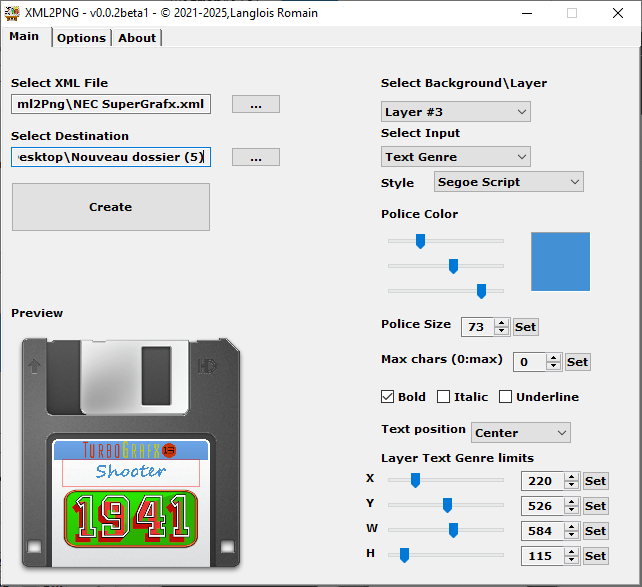Click the TurboGrafx 16 logo in preview
This screenshot has height=587, width=642.
tap(130, 450)
